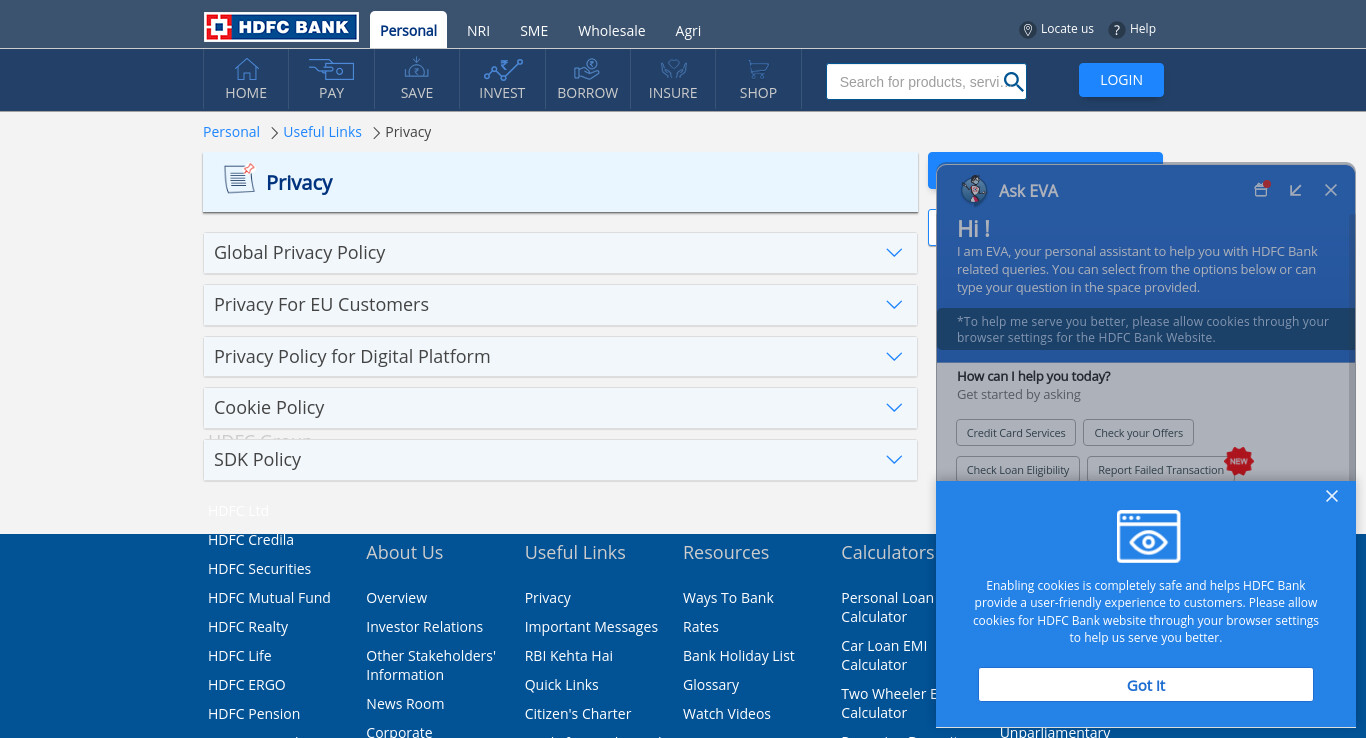Open the BORROW nav icon

click(x=587, y=69)
